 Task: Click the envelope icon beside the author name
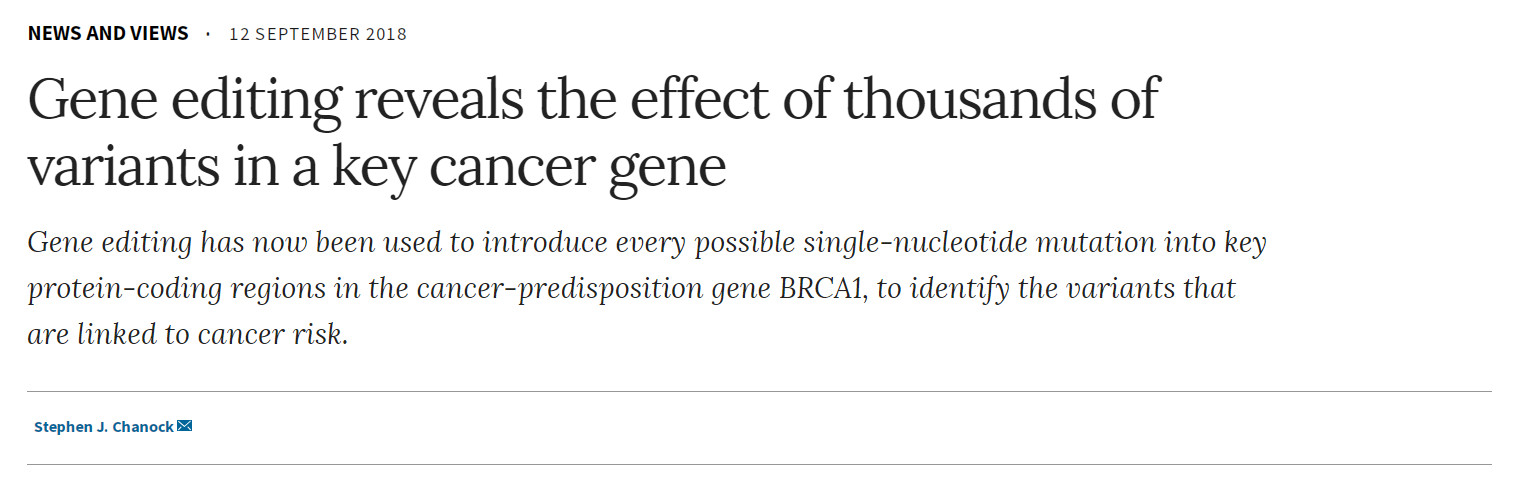tap(184, 426)
